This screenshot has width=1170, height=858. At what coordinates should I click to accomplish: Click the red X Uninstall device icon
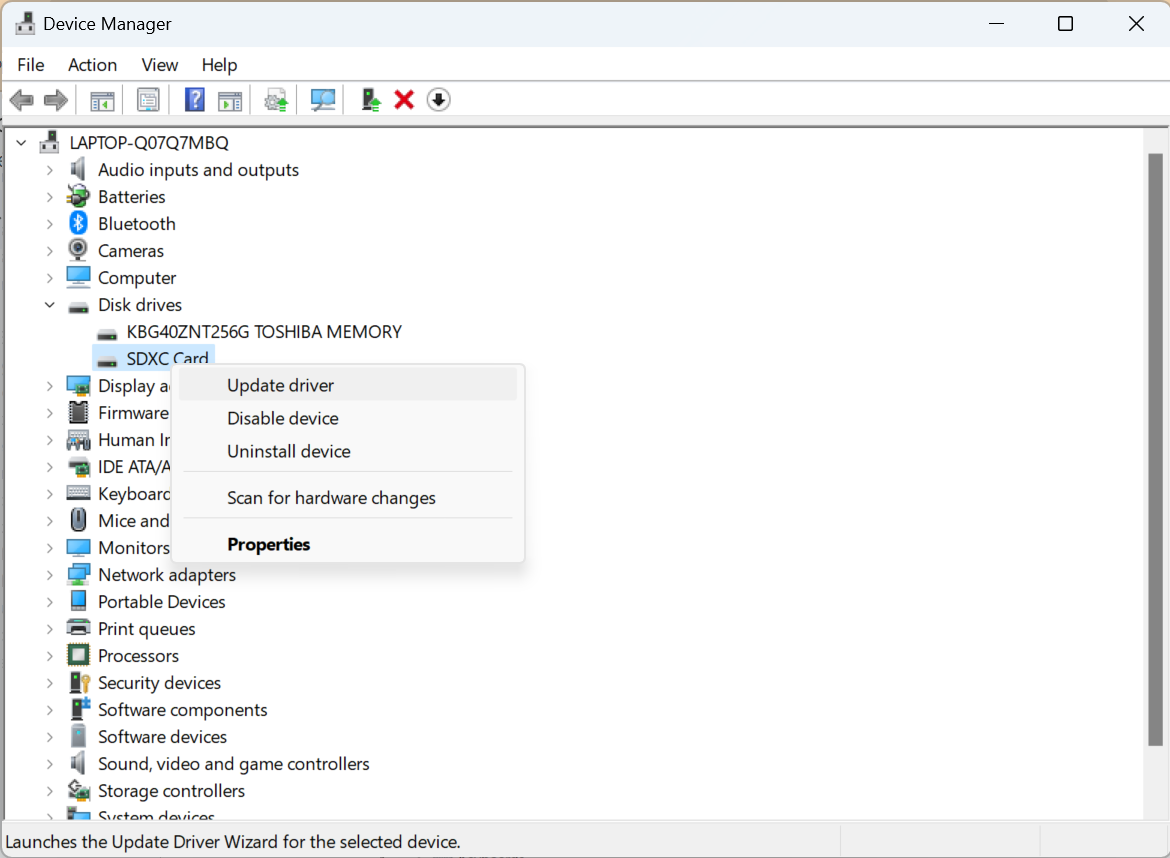pos(404,100)
